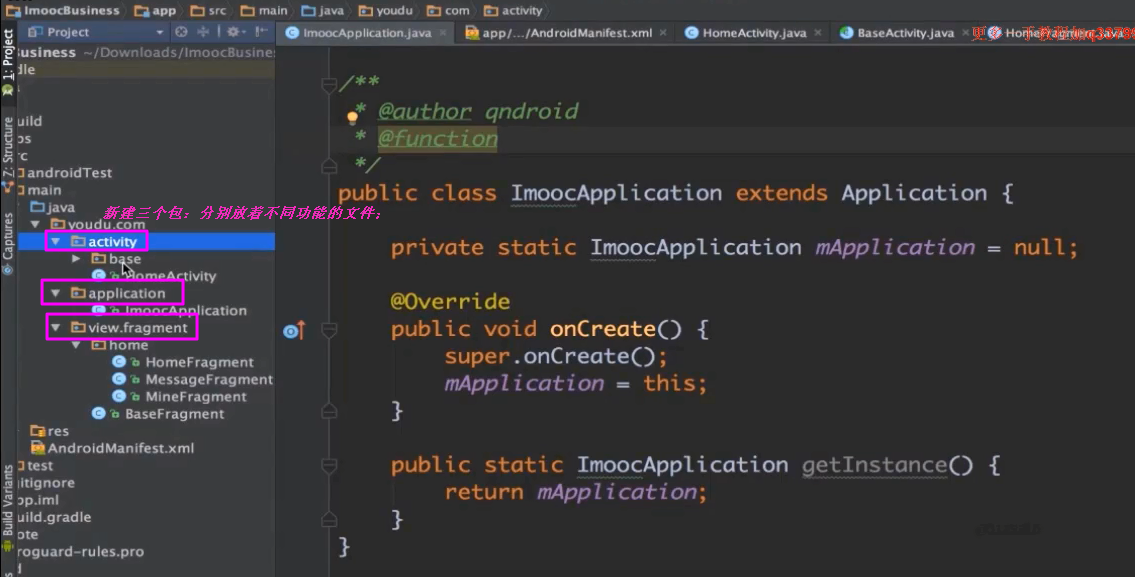Click app in the breadcrumb bar

tap(156, 10)
